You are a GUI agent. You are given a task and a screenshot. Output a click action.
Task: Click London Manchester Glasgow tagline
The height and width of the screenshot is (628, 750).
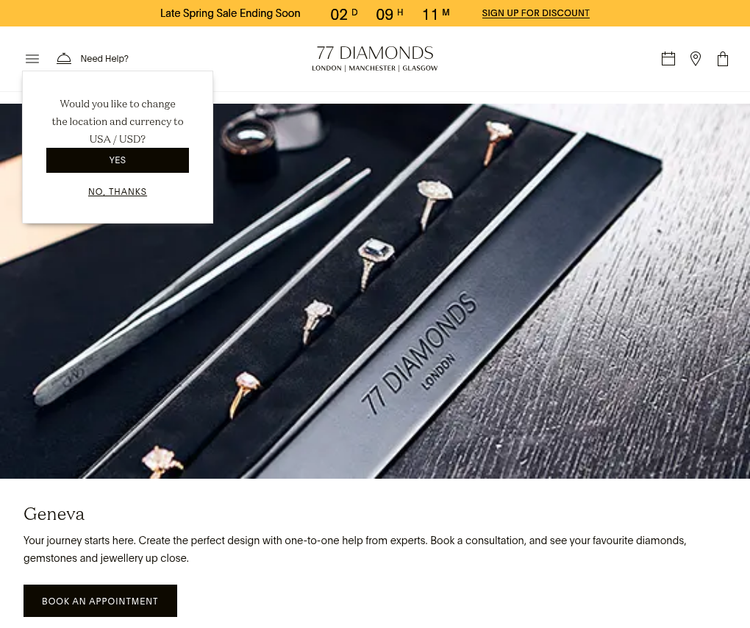tap(375, 68)
